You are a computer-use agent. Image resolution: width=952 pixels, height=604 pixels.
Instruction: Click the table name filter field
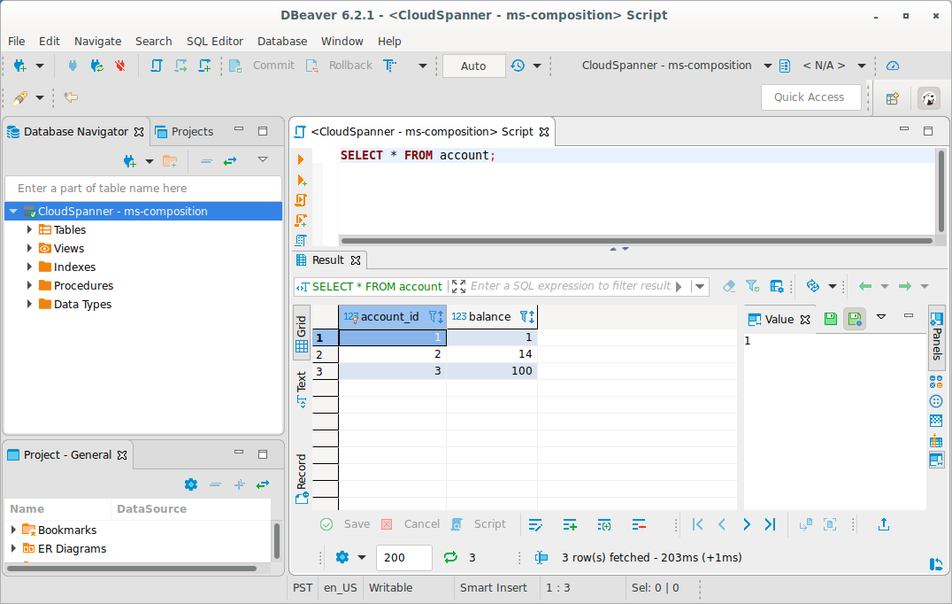pos(143,188)
